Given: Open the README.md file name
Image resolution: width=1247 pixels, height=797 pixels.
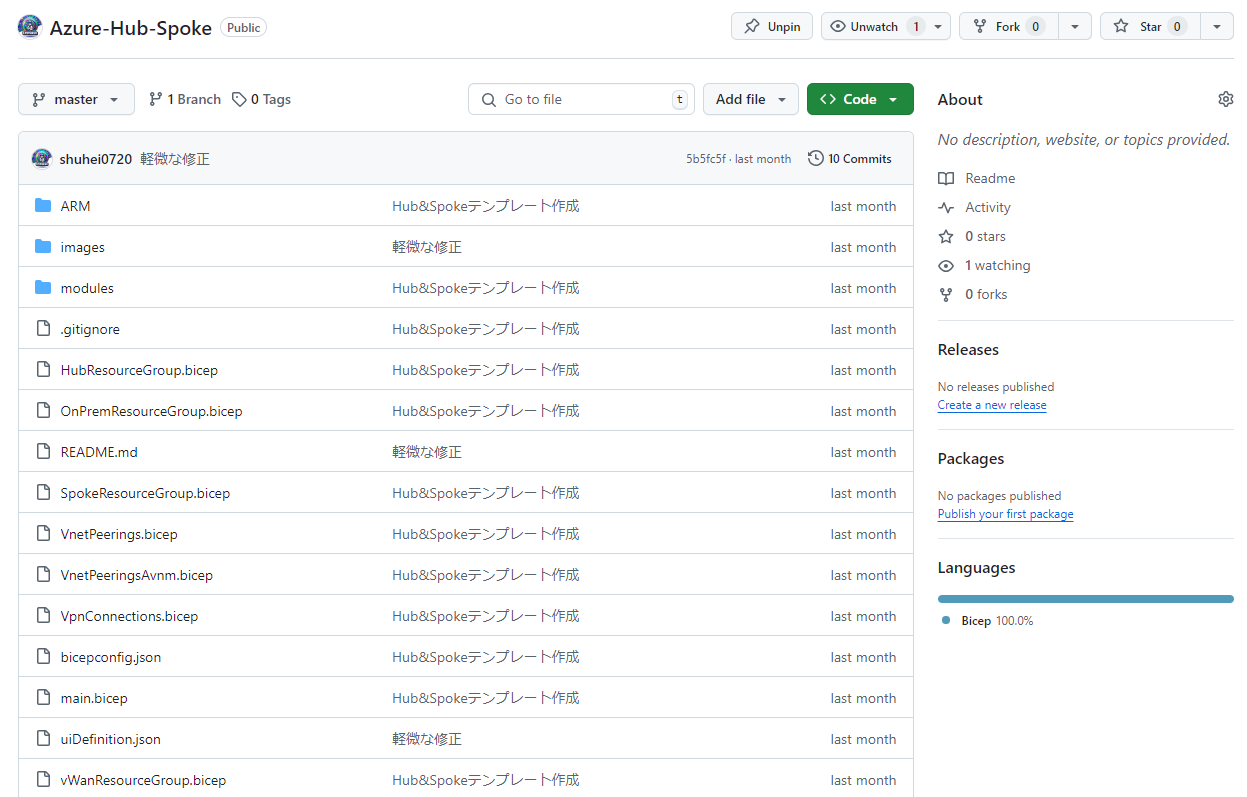Looking at the screenshot, I should pos(99,452).
